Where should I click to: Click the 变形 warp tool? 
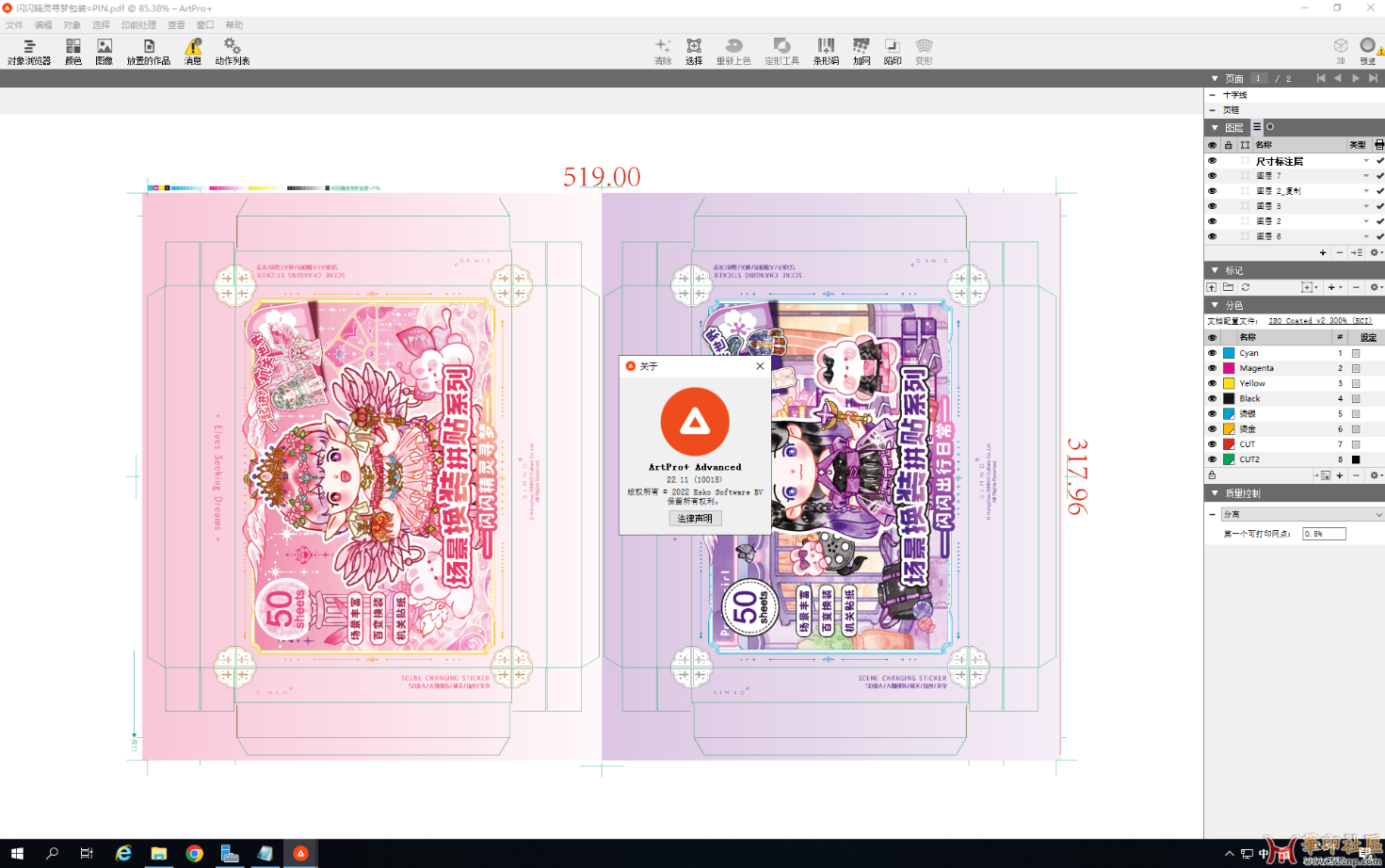point(924,52)
